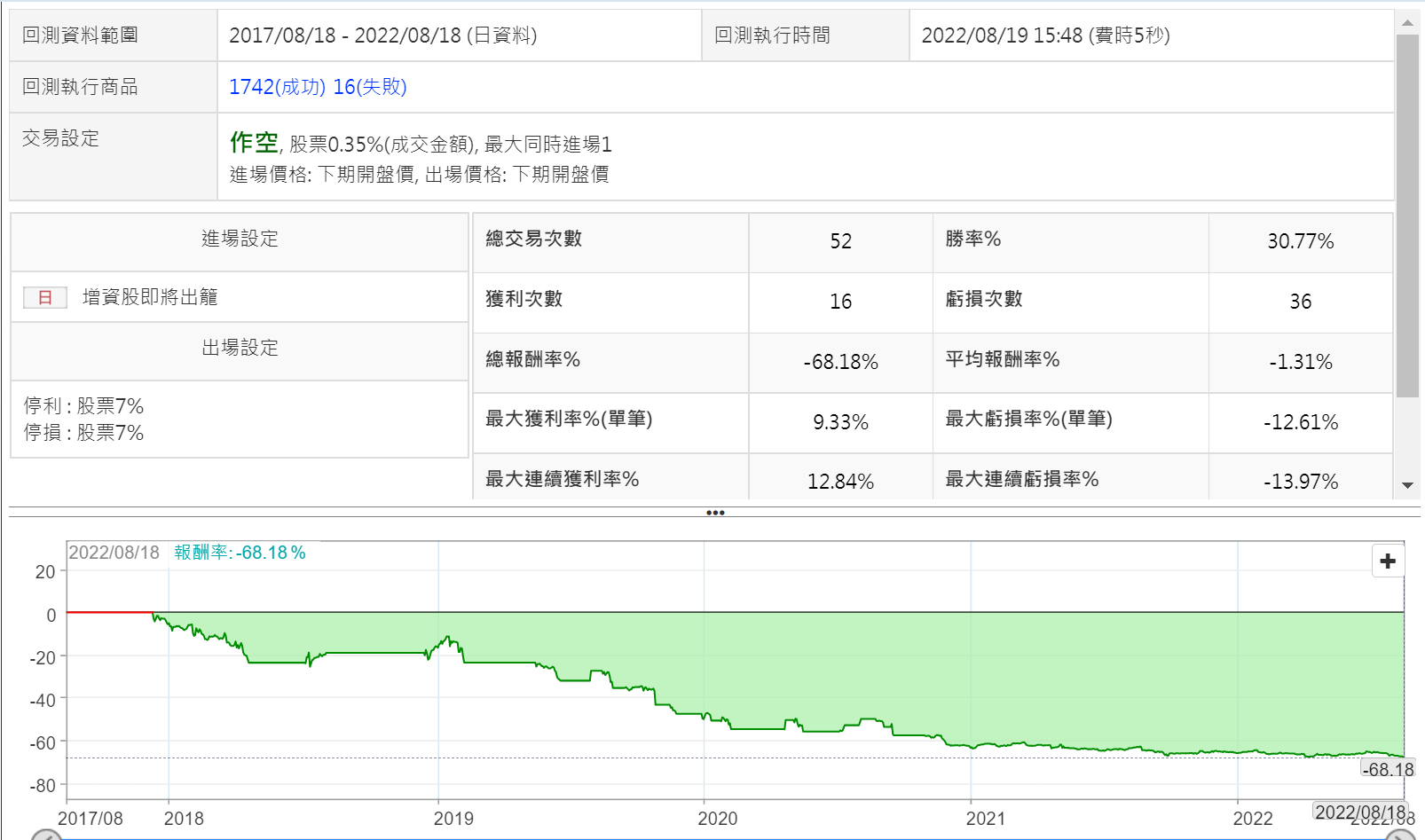Click the 勝率% value 30.77%
The width and height of the screenshot is (1425, 840).
click(1300, 241)
